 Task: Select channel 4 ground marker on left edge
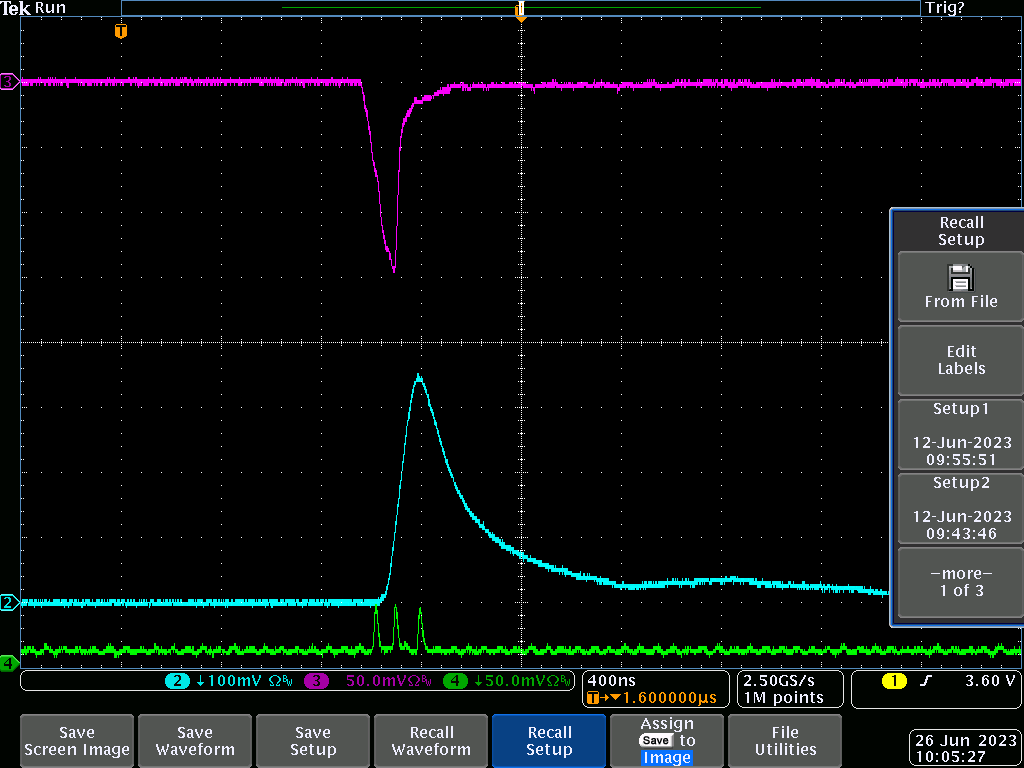(x=9, y=663)
